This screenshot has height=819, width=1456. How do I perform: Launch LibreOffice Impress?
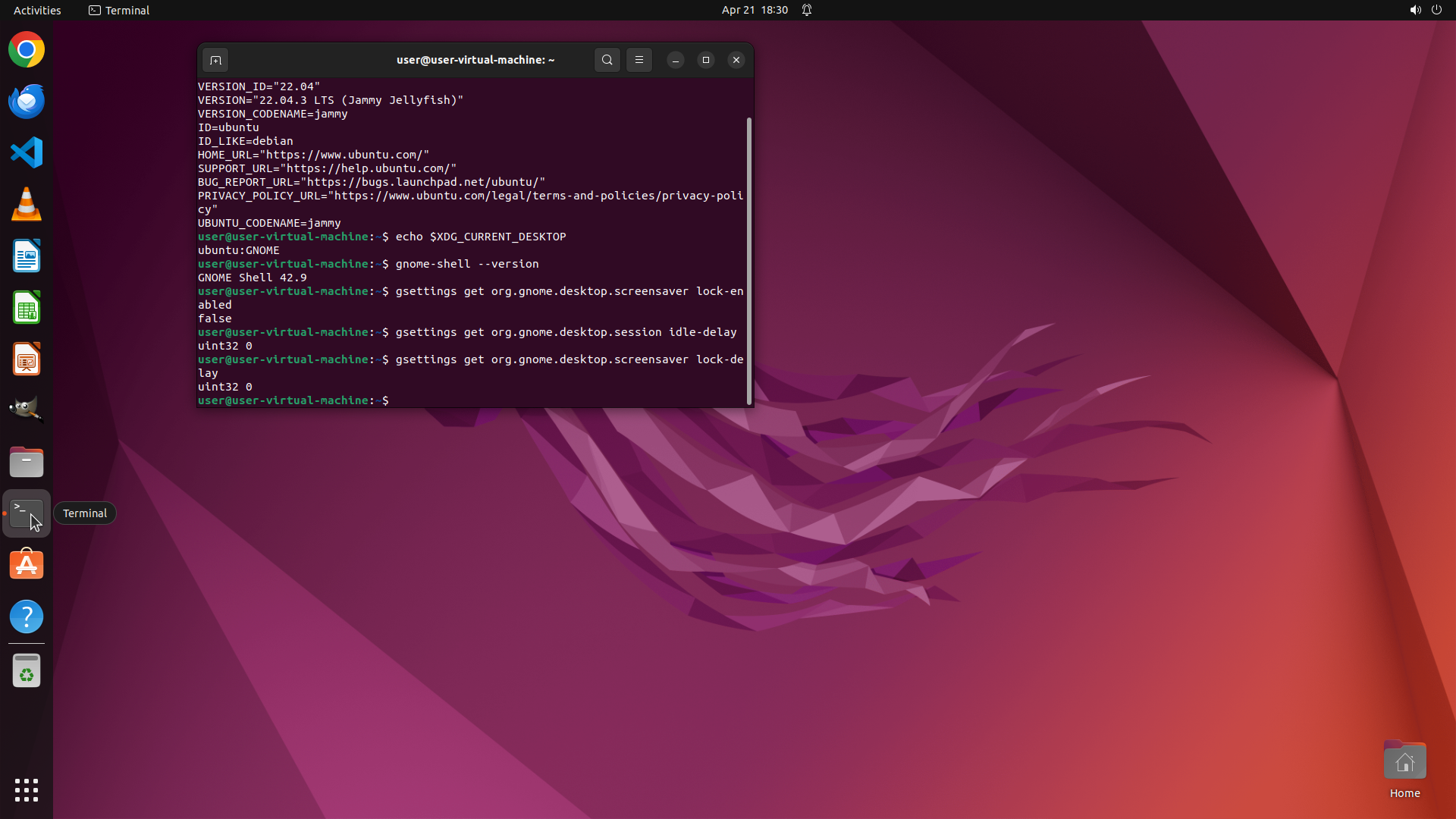(27, 359)
